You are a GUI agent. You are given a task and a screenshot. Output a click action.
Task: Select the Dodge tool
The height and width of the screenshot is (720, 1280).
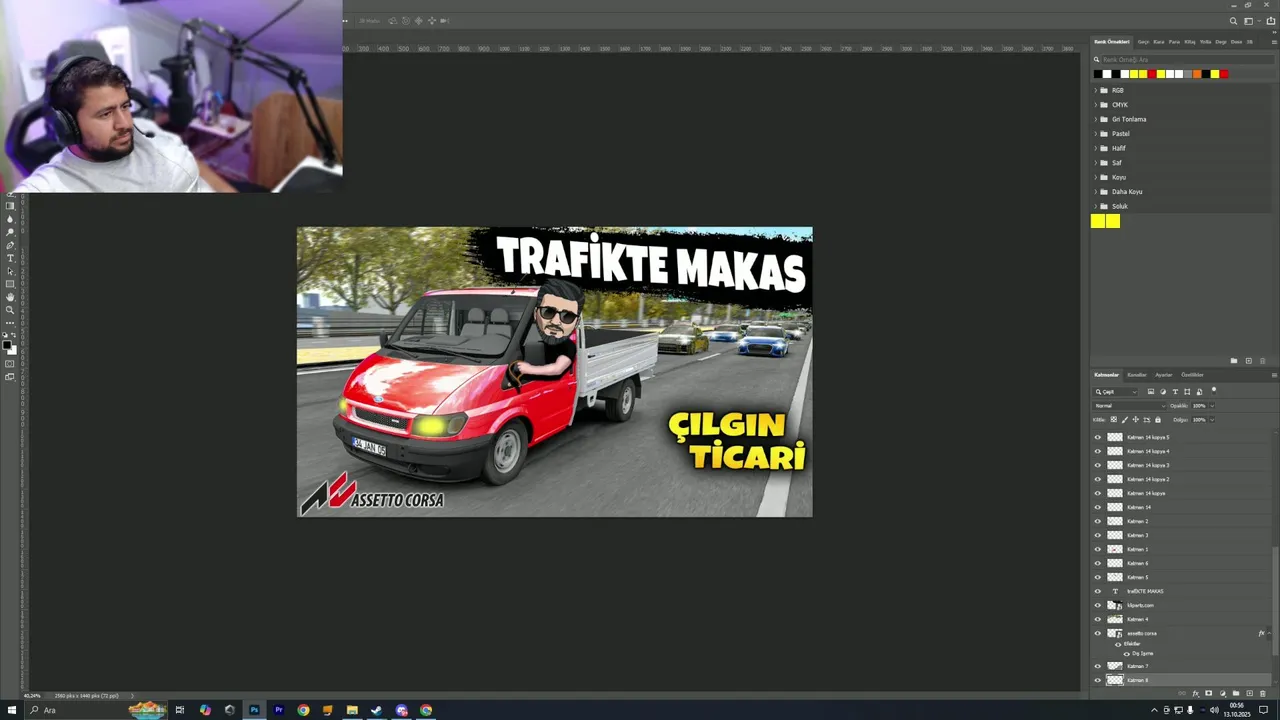point(10,232)
